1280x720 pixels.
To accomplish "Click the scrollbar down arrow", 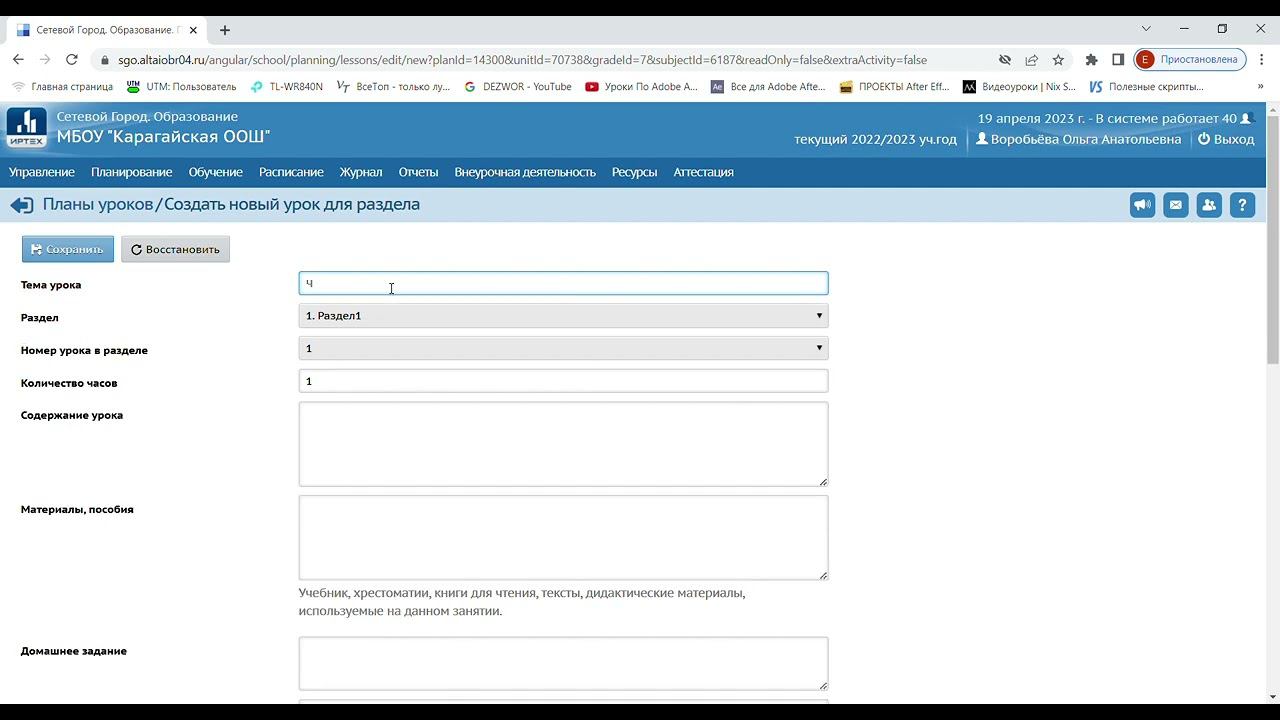I will point(1272,697).
